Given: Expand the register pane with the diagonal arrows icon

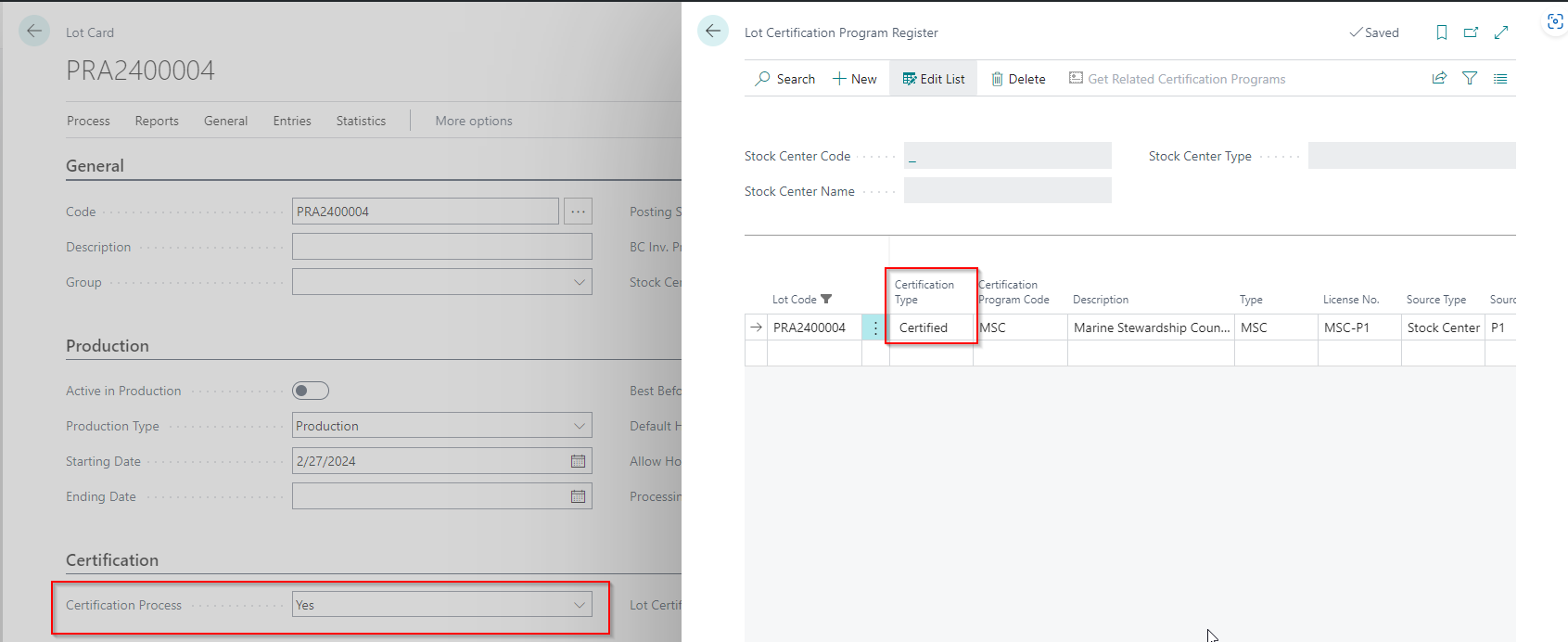Looking at the screenshot, I should click(x=1501, y=32).
